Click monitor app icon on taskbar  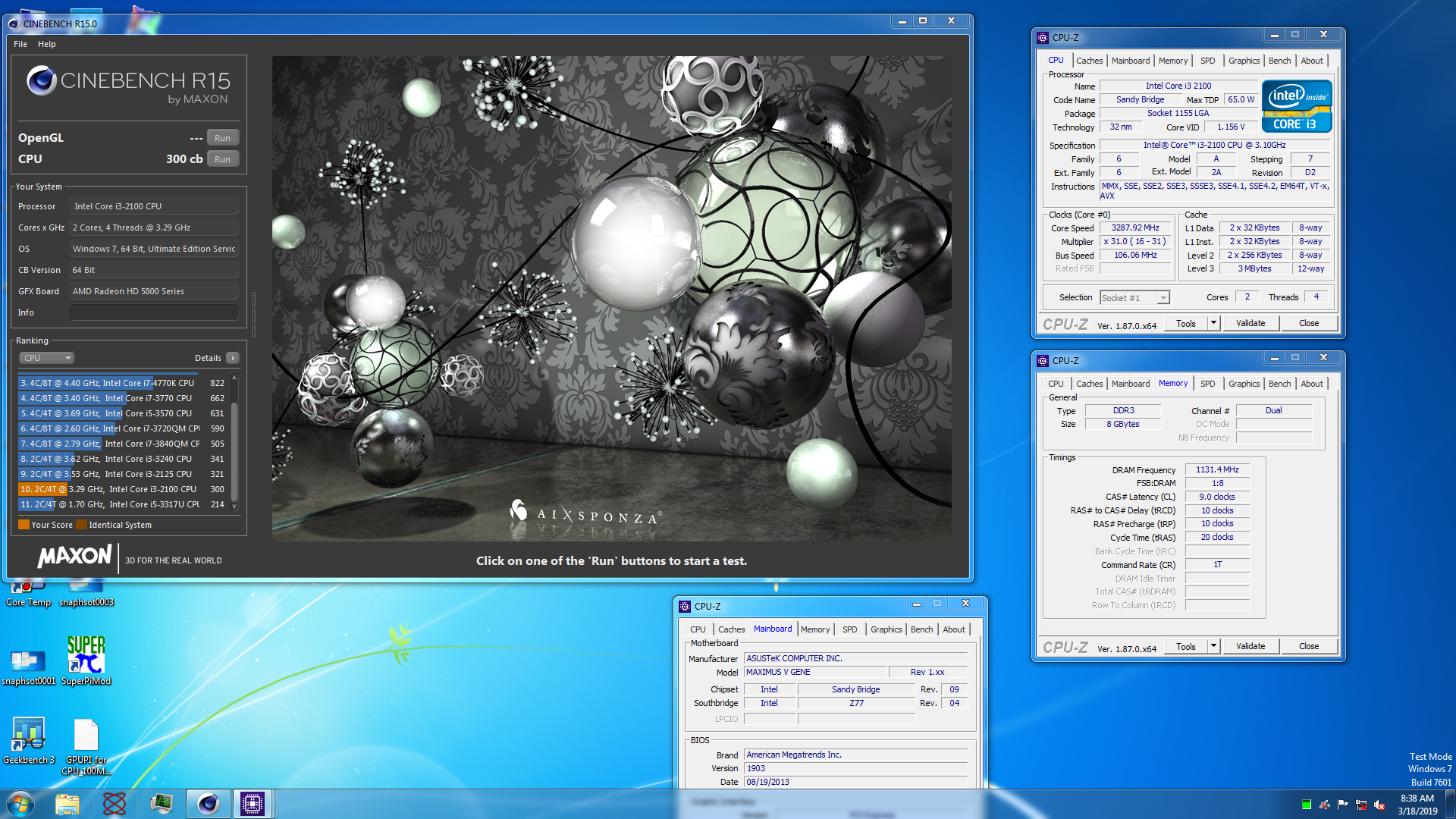coord(162,804)
